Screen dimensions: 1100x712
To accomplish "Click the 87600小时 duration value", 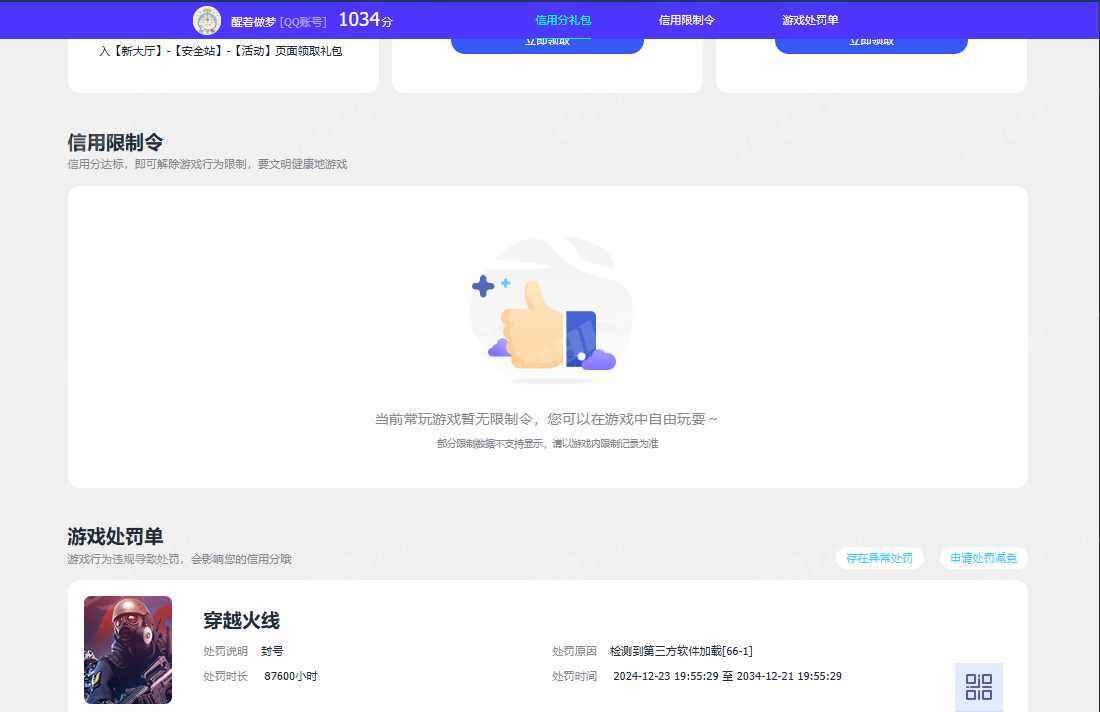I will coord(290,676).
